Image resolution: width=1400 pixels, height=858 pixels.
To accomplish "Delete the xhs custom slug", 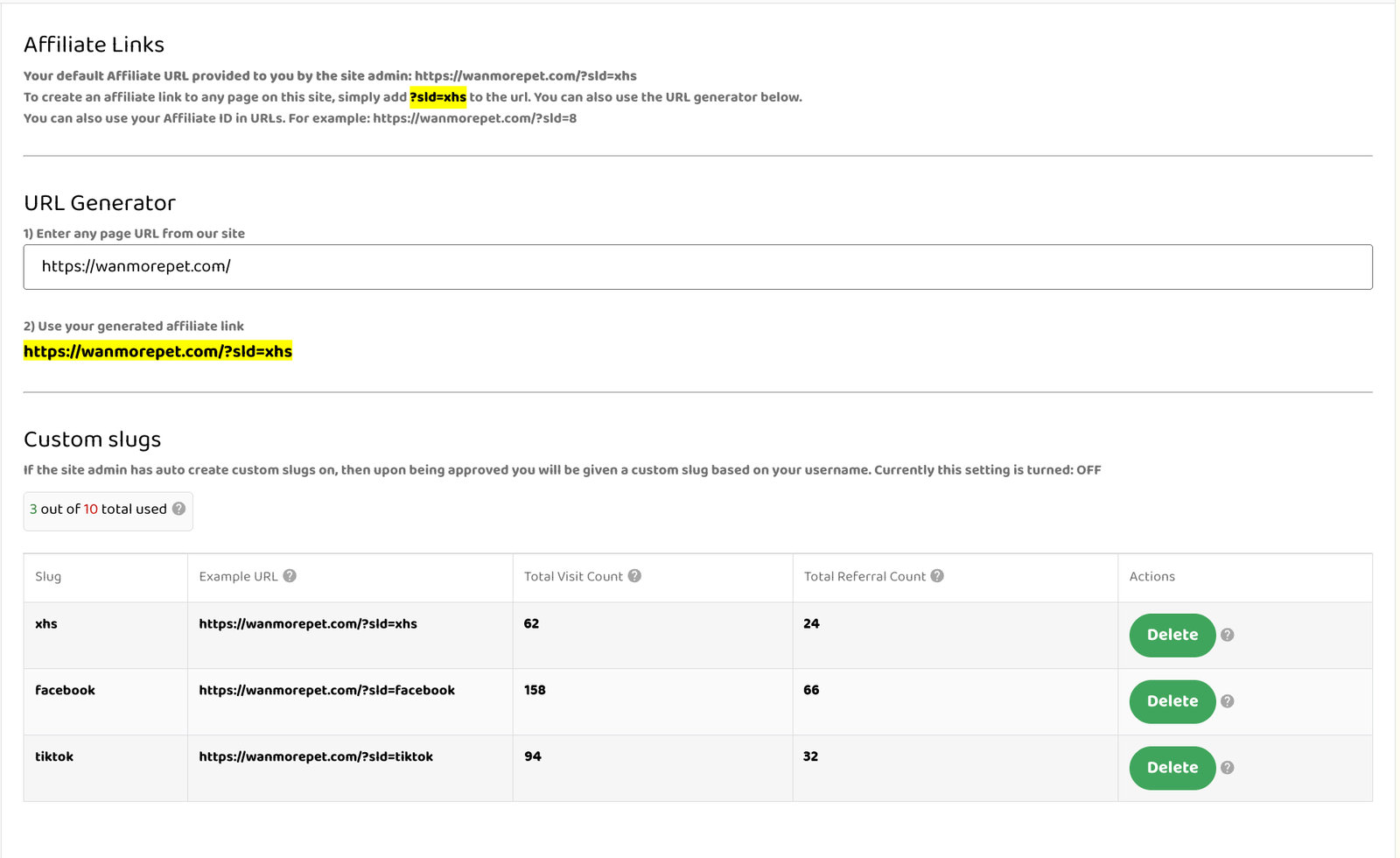I will (1172, 636).
